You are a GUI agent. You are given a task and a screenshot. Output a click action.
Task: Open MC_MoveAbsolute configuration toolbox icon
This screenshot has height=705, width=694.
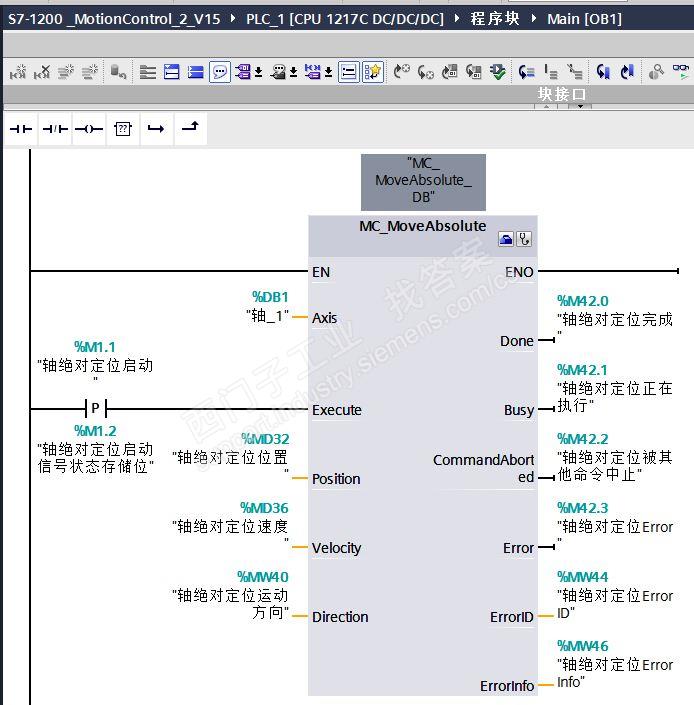506,239
